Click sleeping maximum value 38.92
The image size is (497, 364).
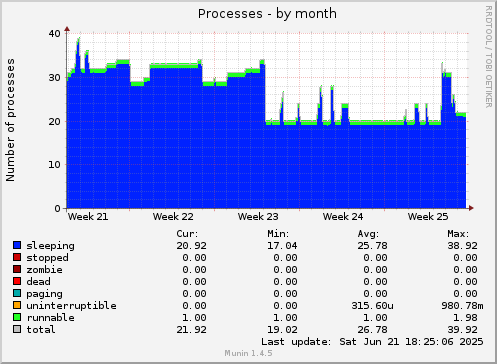(462, 246)
